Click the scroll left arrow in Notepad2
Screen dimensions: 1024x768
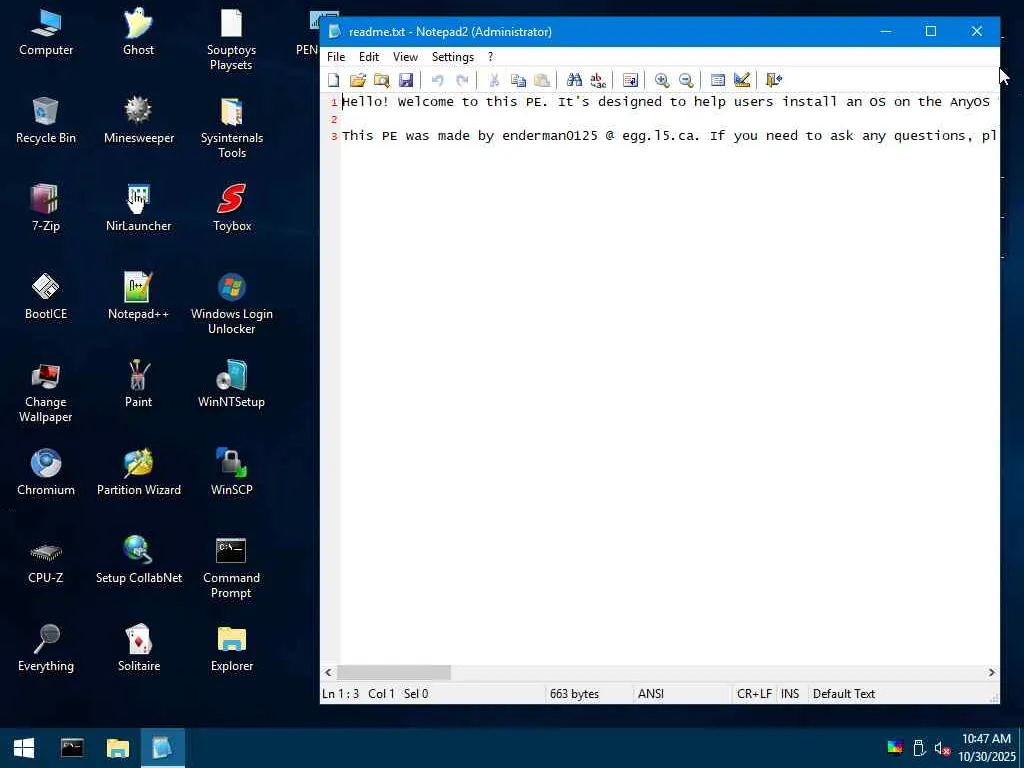(328, 672)
